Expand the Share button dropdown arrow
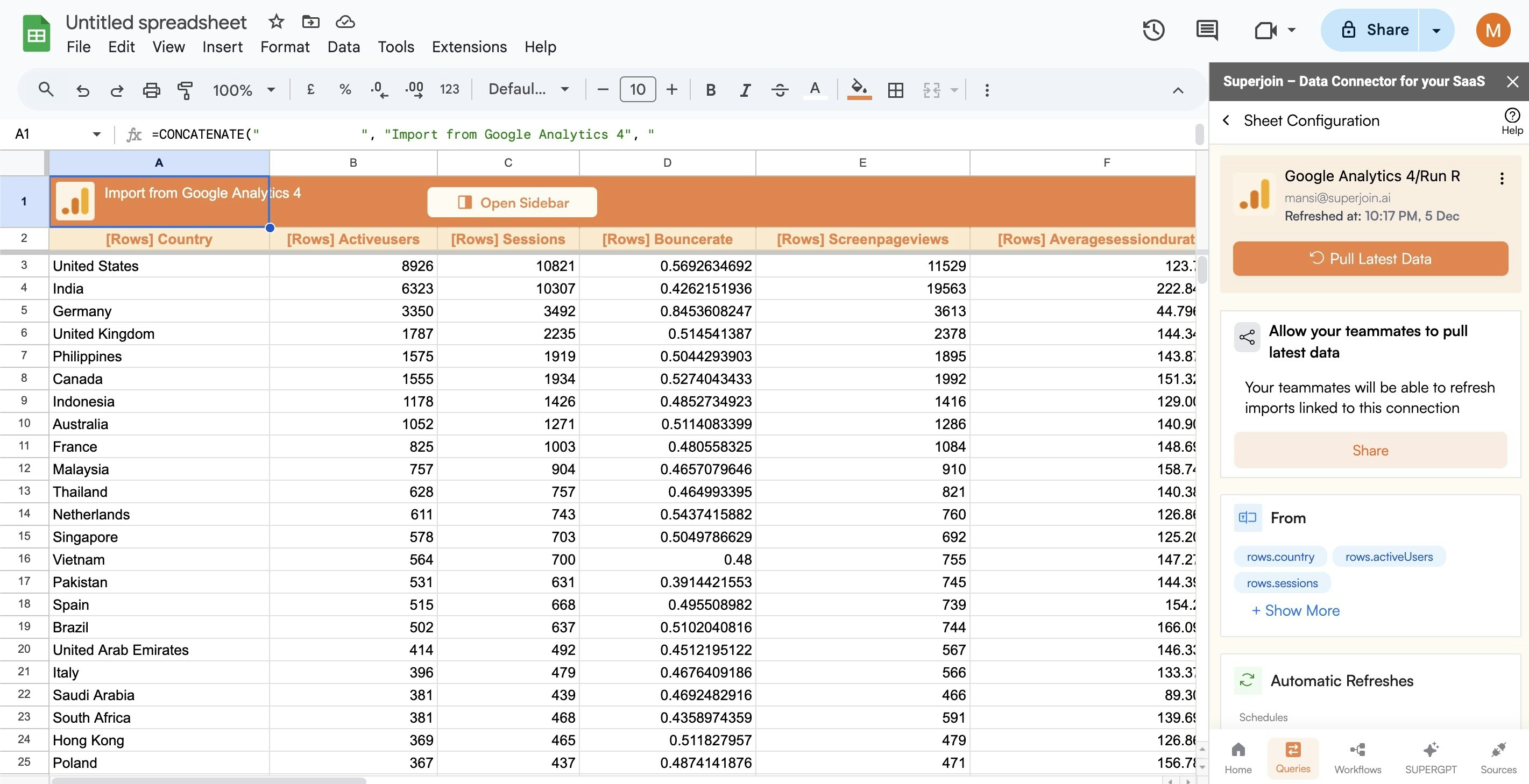Screen dimensions: 1529x784 tap(1436, 30)
